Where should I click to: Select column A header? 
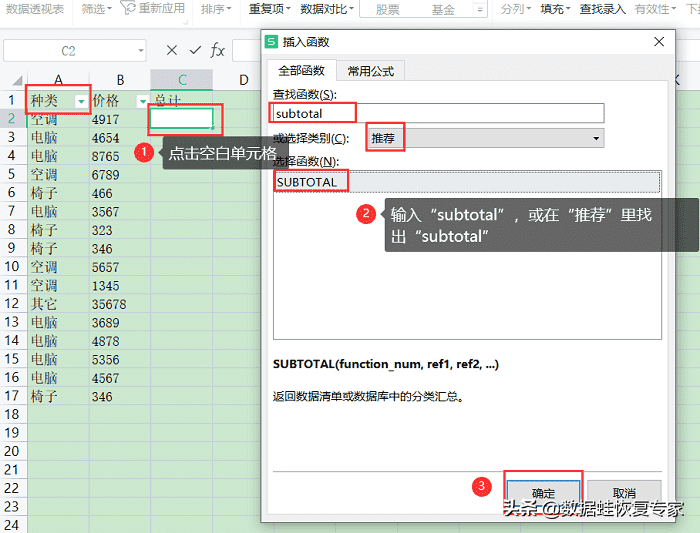(58, 80)
